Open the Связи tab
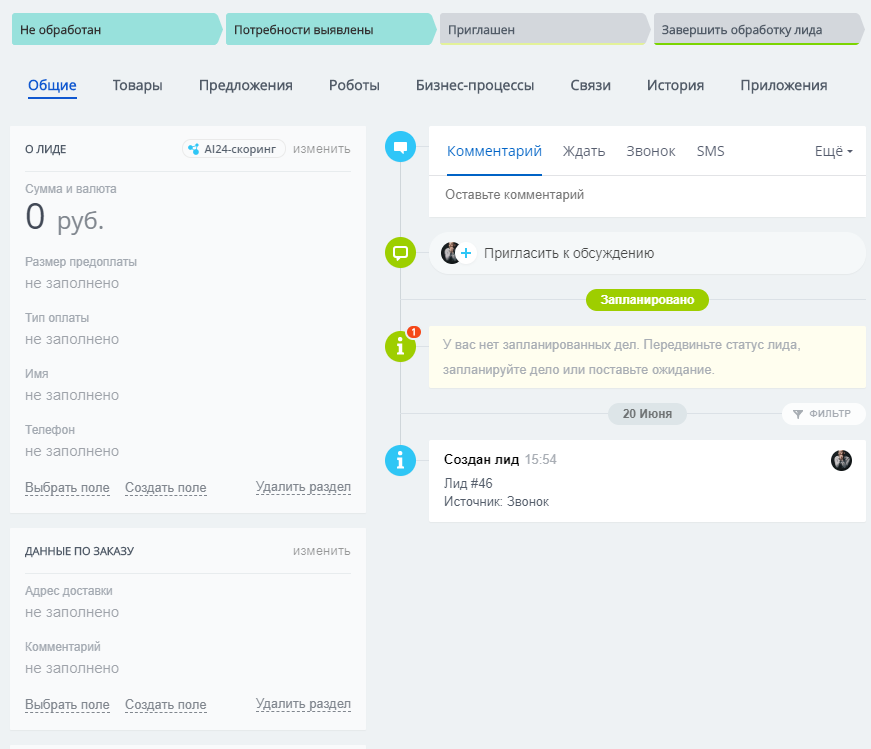This screenshot has height=749, width=871. [590, 86]
